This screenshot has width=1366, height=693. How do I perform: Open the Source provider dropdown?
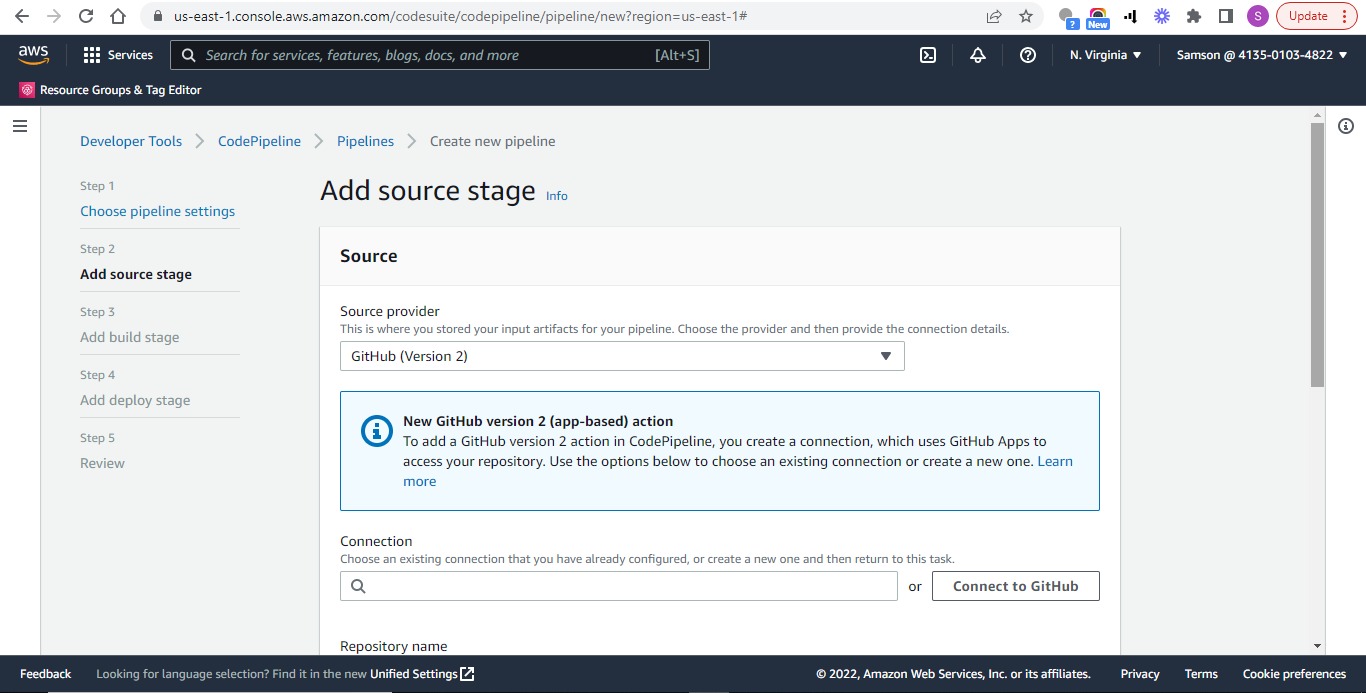pos(622,356)
